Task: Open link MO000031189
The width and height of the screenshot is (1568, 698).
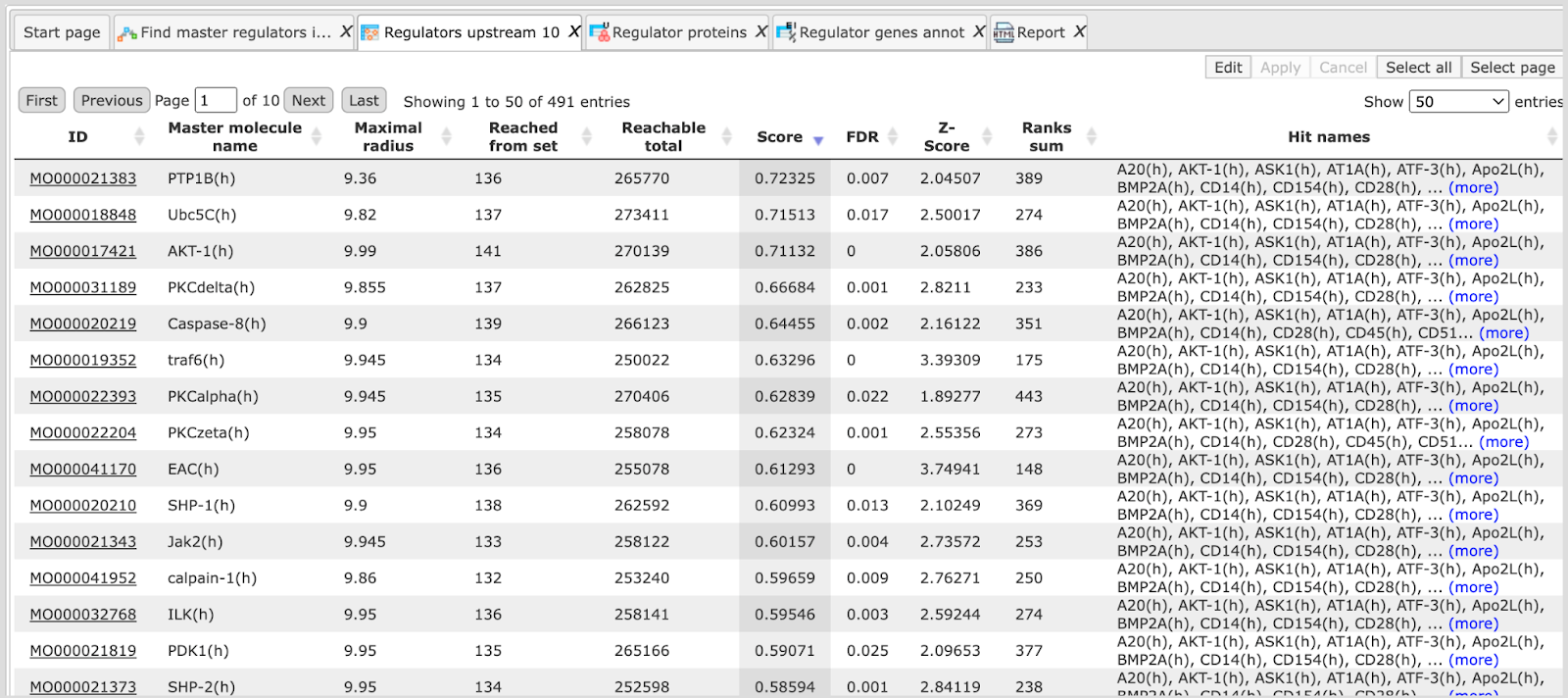Action: 83,287
